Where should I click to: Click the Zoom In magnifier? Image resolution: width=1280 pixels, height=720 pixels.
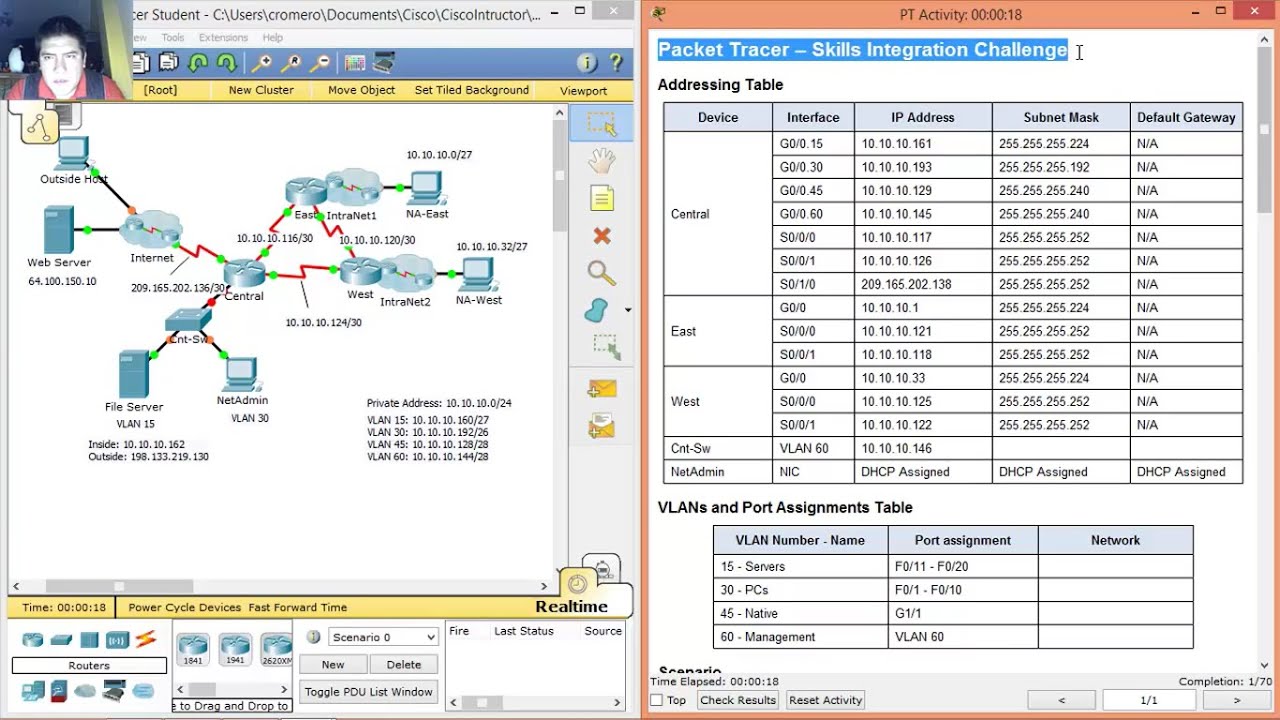pyautogui.click(x=262, y=63)
